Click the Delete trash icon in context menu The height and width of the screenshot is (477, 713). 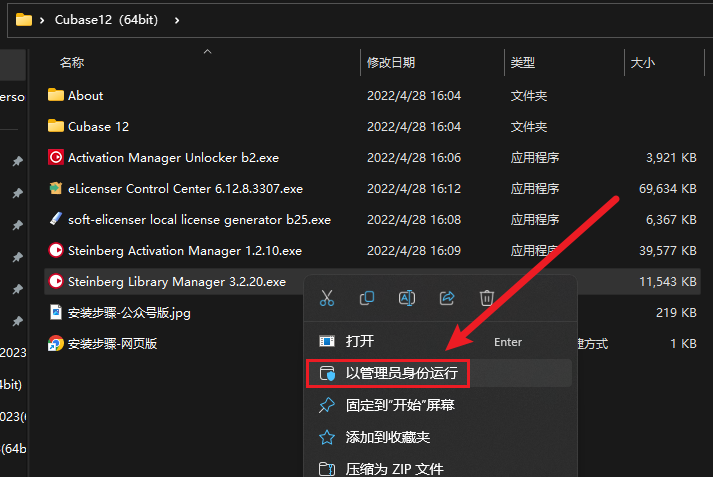tap(487, 298)
